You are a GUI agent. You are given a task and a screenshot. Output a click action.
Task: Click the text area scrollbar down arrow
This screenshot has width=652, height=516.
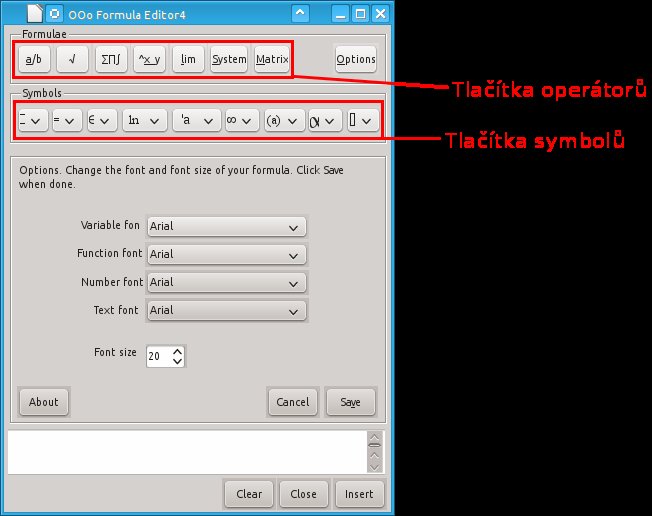point(375,467)
